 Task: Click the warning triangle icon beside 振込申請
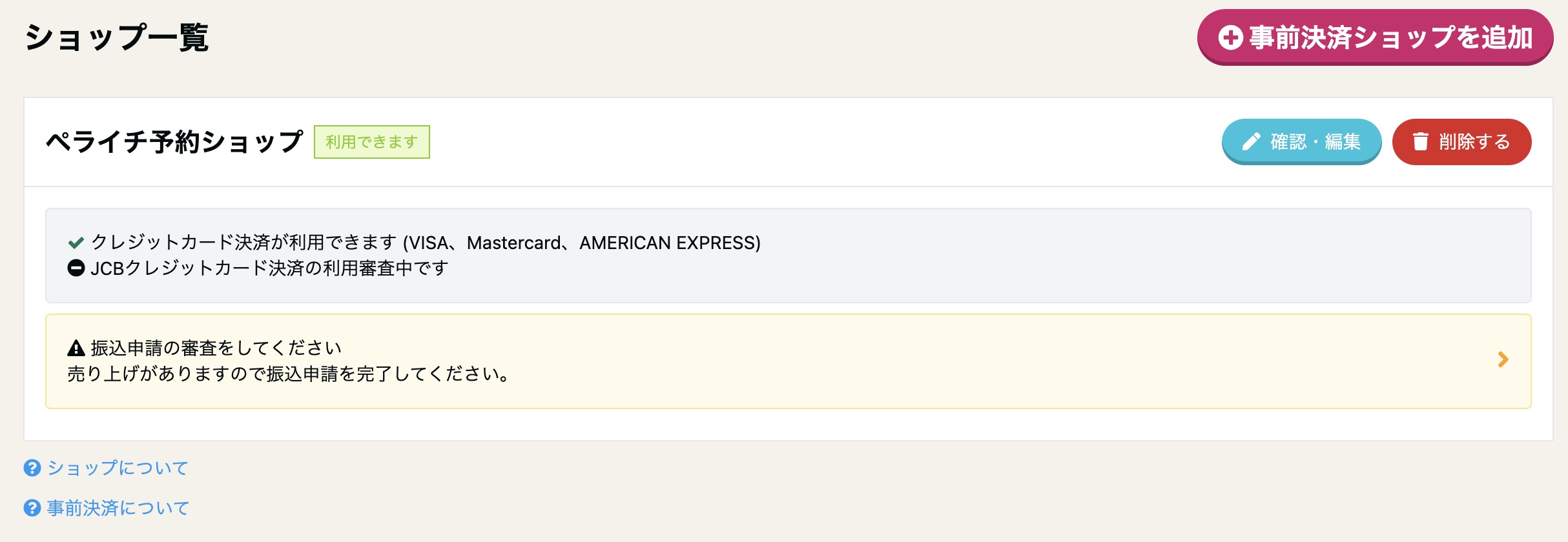pos(76,348)
